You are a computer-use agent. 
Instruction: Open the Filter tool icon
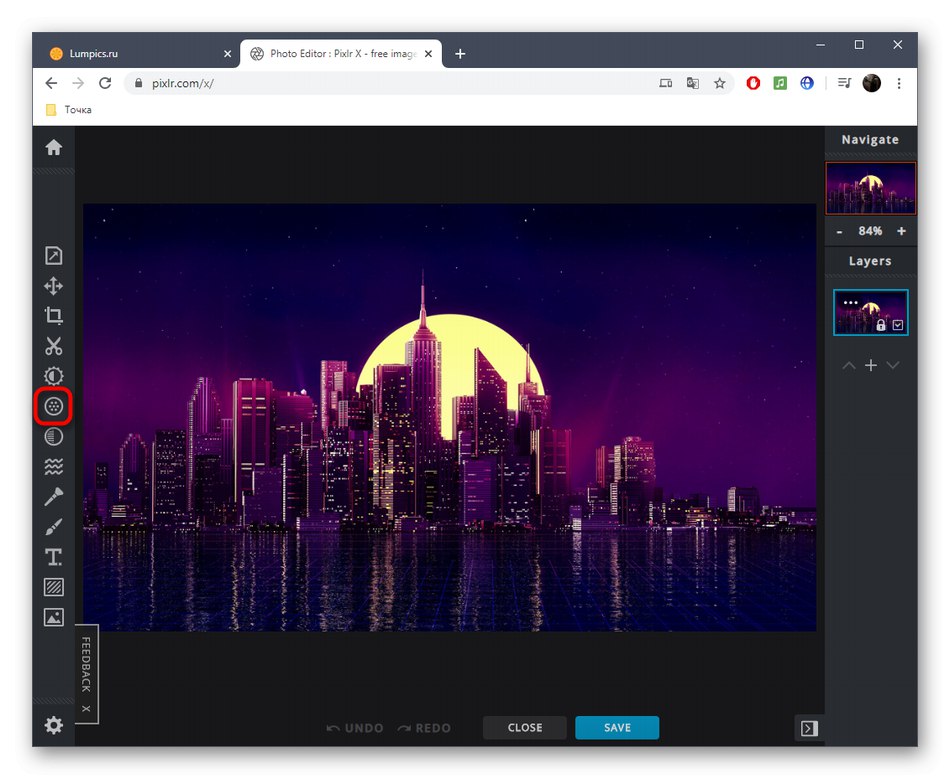point(53,406)
